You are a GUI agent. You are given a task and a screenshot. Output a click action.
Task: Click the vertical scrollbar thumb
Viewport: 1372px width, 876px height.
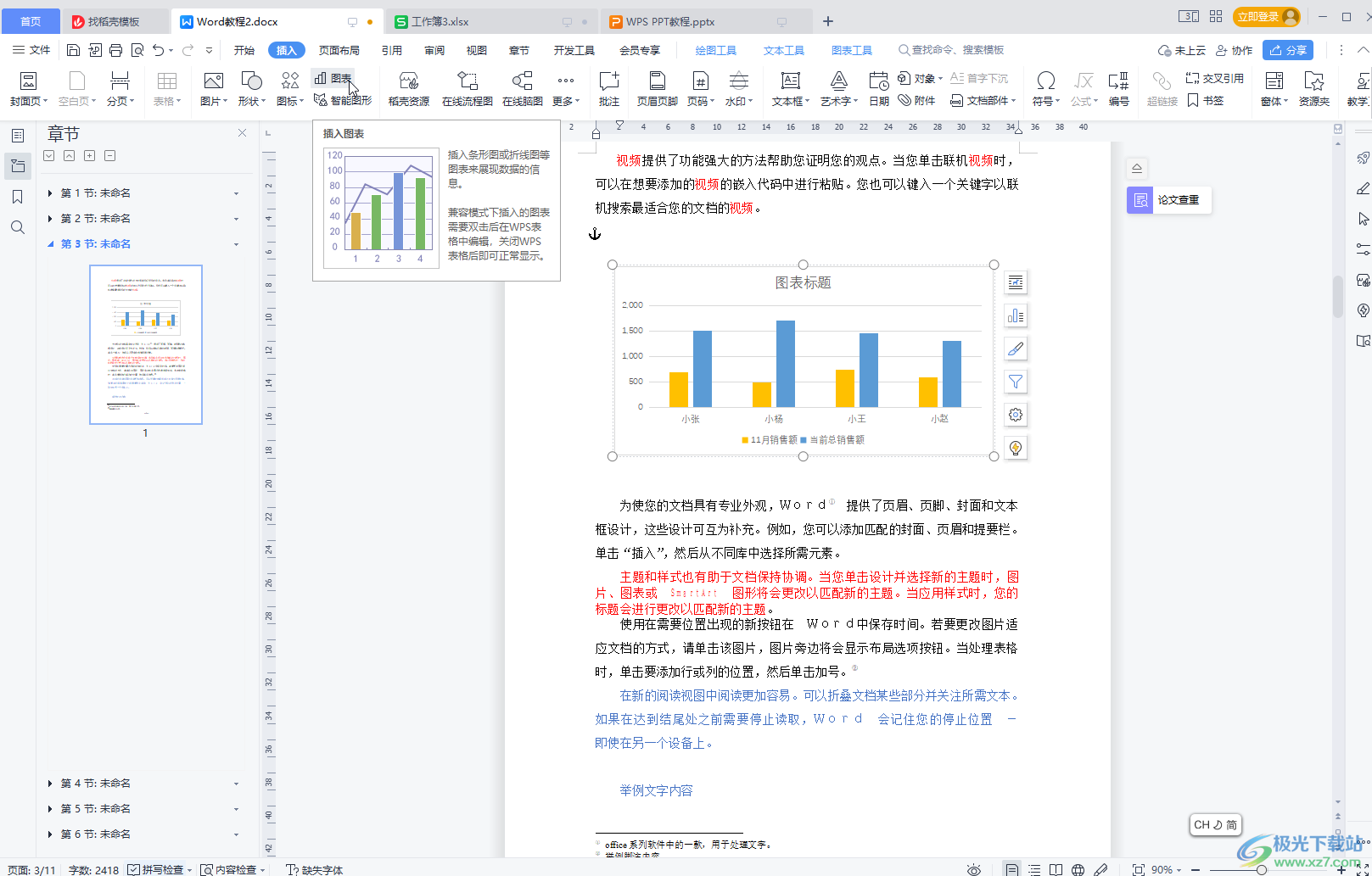tap(1337, 295)
